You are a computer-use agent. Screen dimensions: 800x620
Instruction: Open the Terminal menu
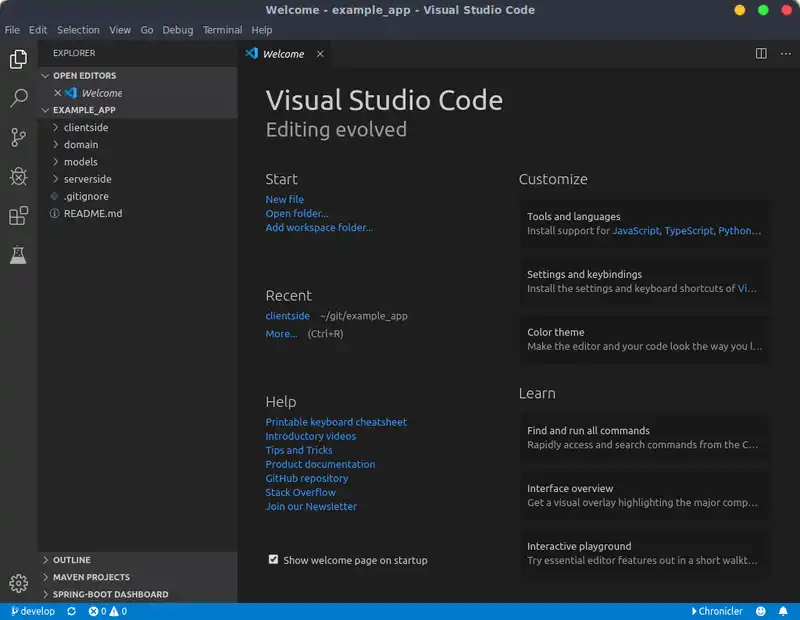coord(222,30)
